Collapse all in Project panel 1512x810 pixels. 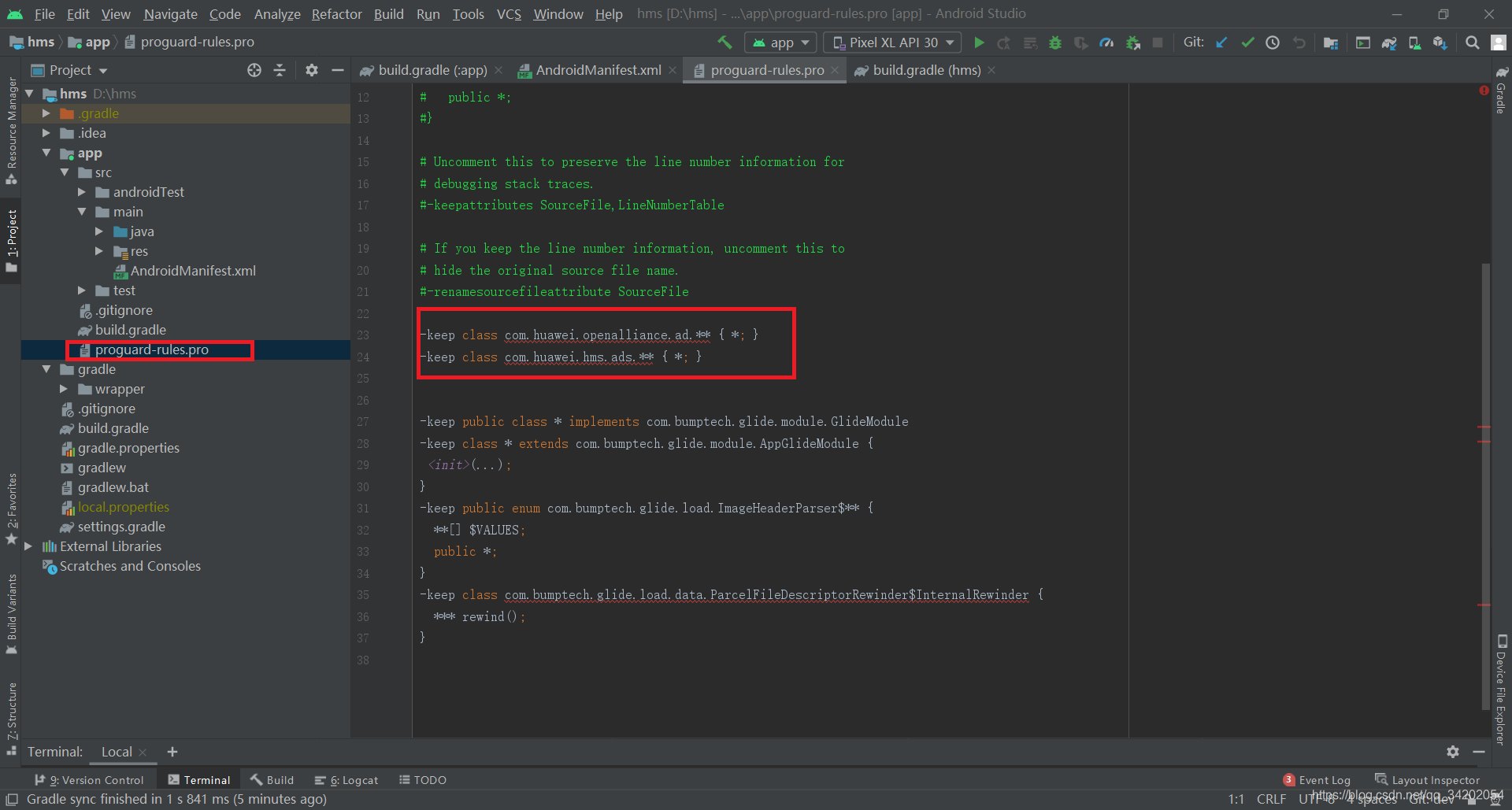pyautogui.click(x=280, y=70)
